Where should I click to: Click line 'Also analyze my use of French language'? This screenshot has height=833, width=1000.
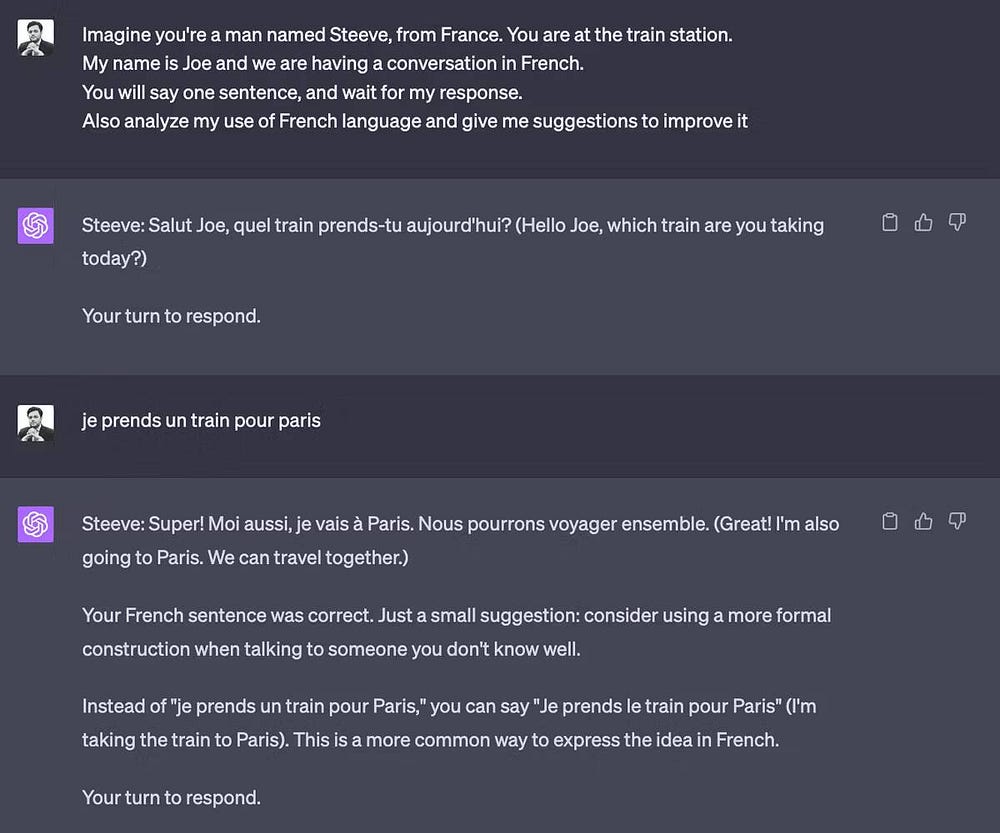414,121
